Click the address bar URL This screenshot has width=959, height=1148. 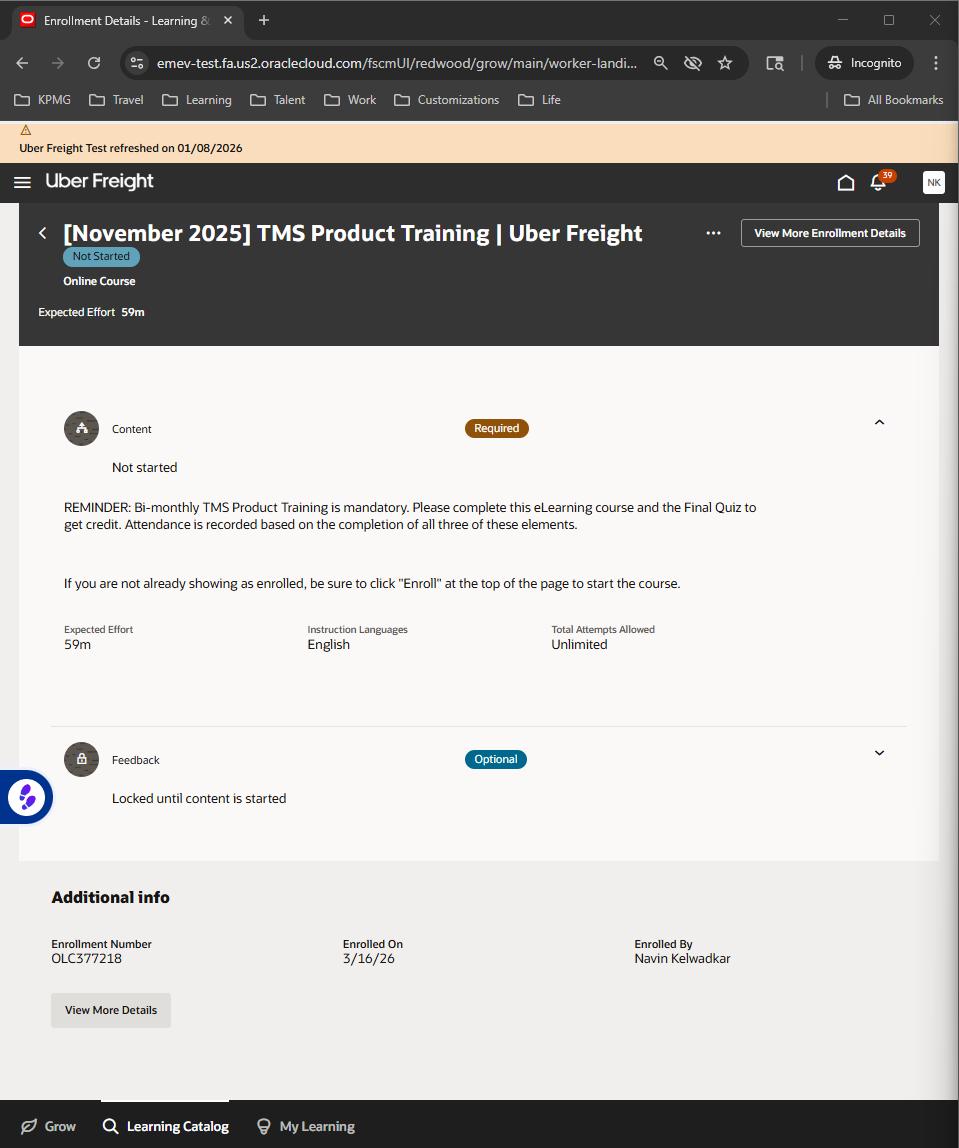point(396,63)
